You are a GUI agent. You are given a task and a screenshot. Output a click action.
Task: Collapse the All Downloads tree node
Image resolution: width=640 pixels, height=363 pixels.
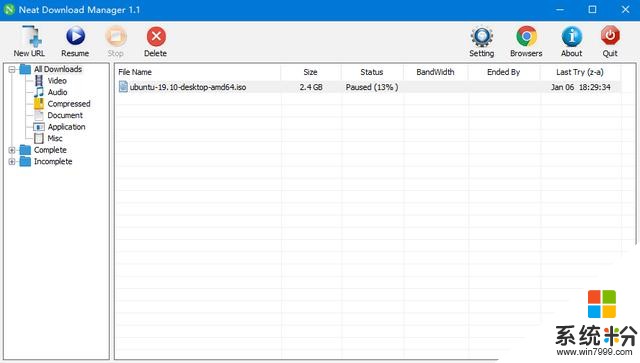pos(12,69)
